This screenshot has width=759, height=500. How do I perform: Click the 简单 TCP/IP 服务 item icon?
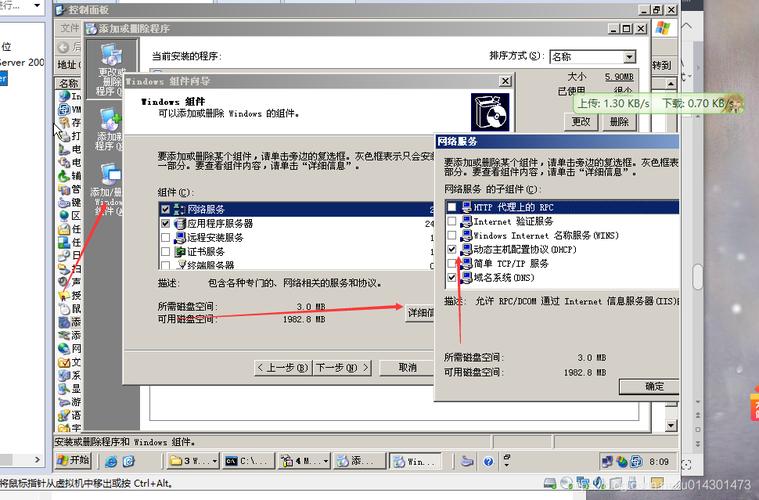point(466,263)
